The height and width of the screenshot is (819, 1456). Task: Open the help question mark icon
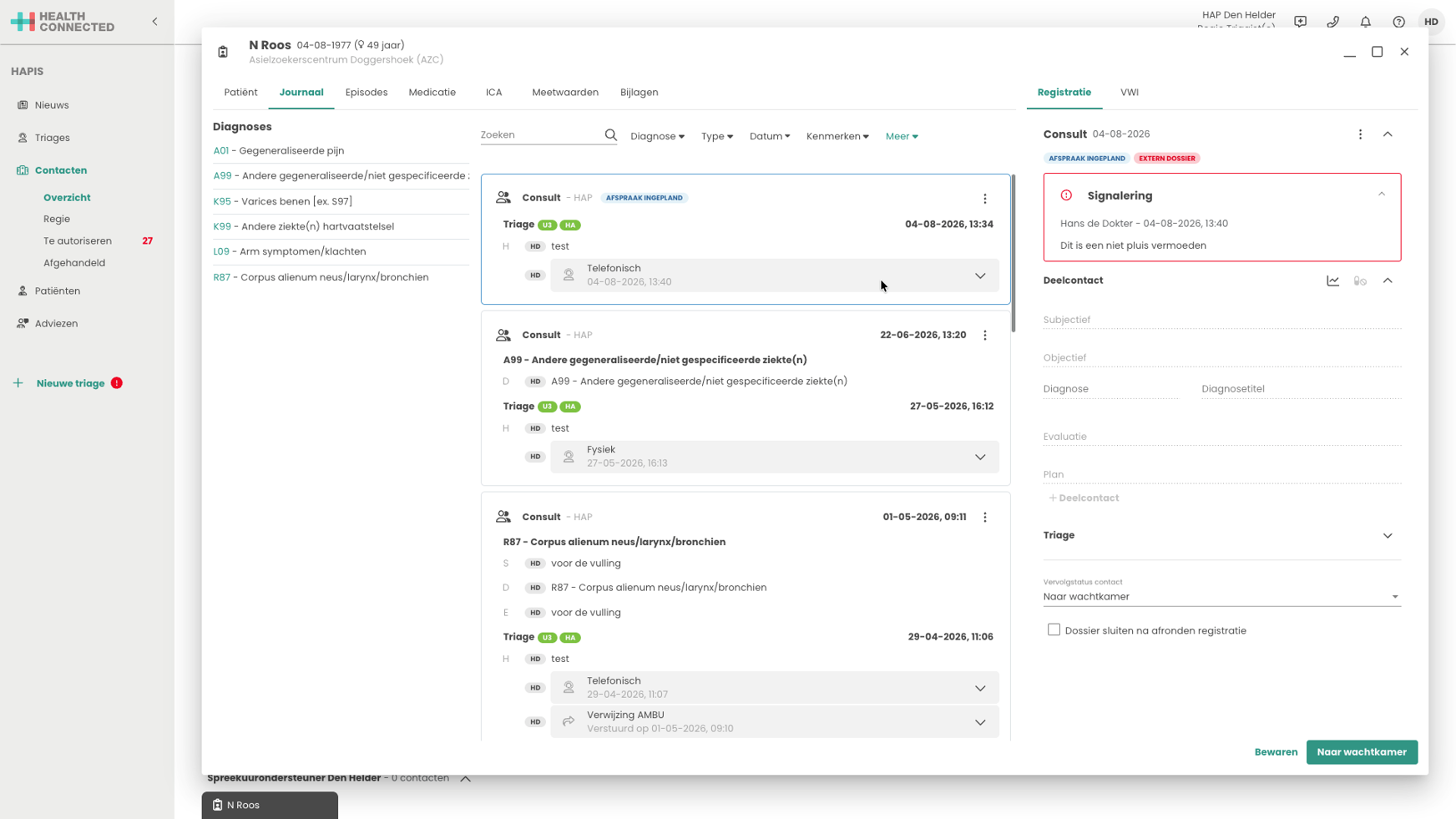(x=1398, y=22)
